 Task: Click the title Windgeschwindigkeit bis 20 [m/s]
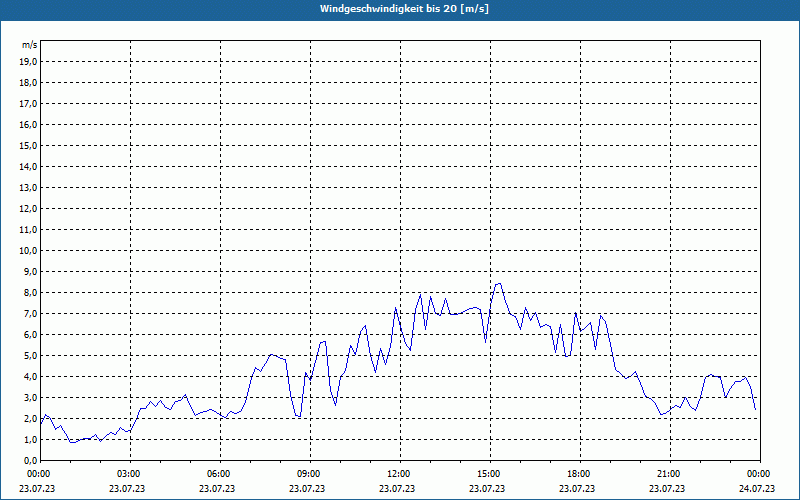pyautogui.click(x=404, y=9)
